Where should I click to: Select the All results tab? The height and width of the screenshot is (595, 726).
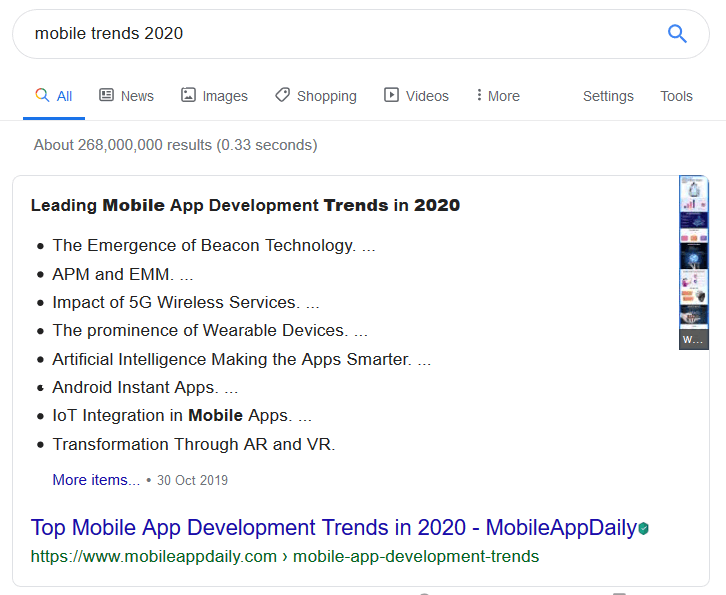(54, 96)
